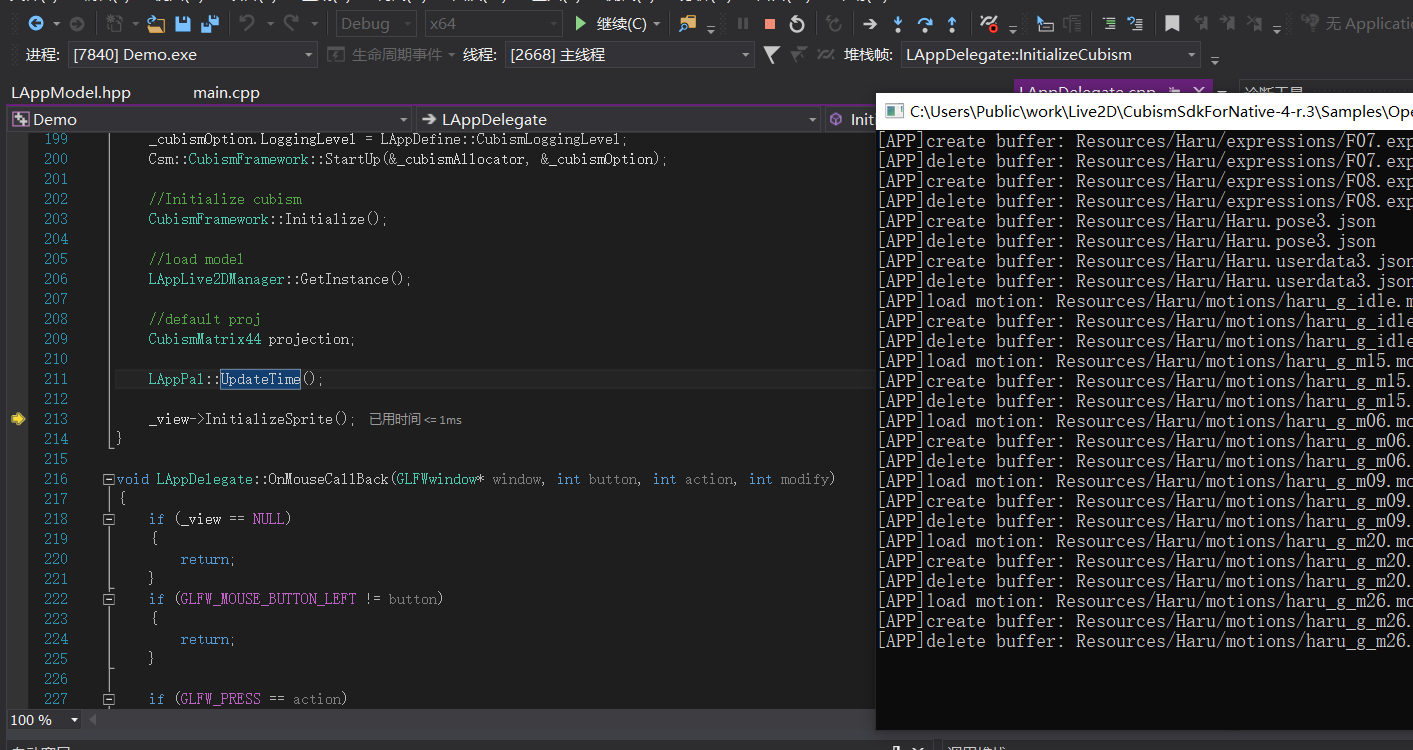
Task: Click the breakpoint margin at line 211
Action: tap(17, 379)
